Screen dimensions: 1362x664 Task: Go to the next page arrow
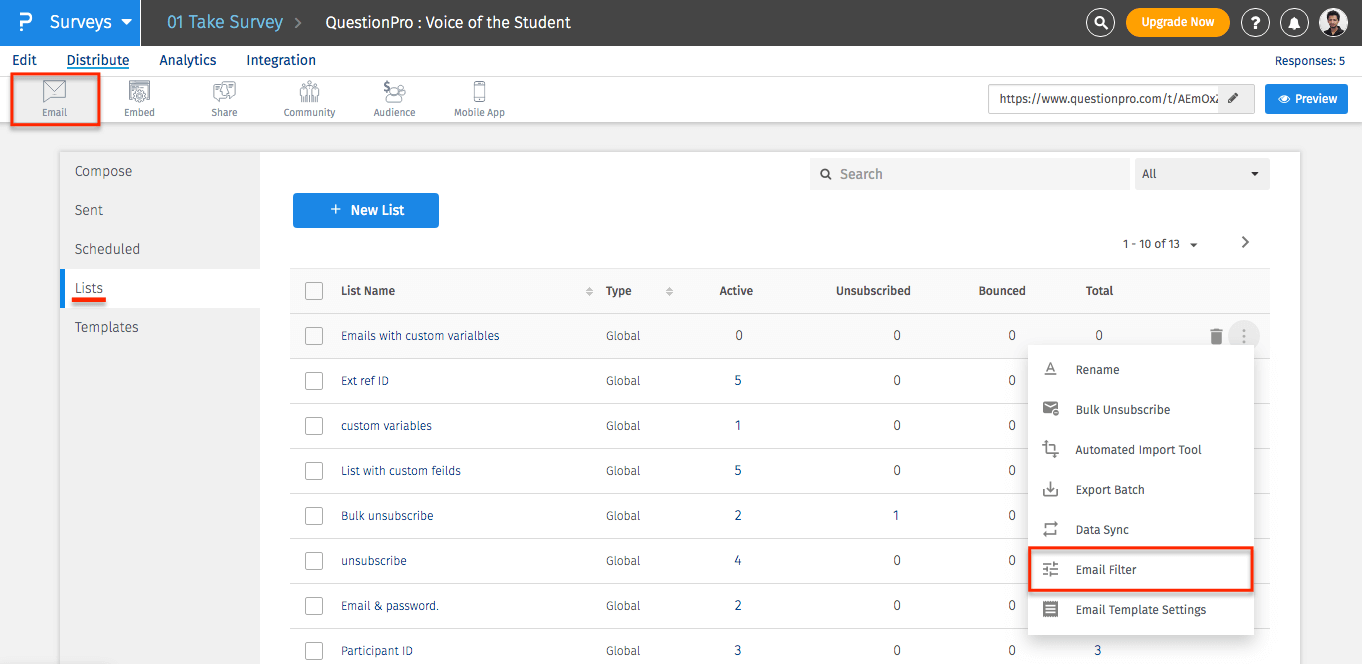[1245, 242]
